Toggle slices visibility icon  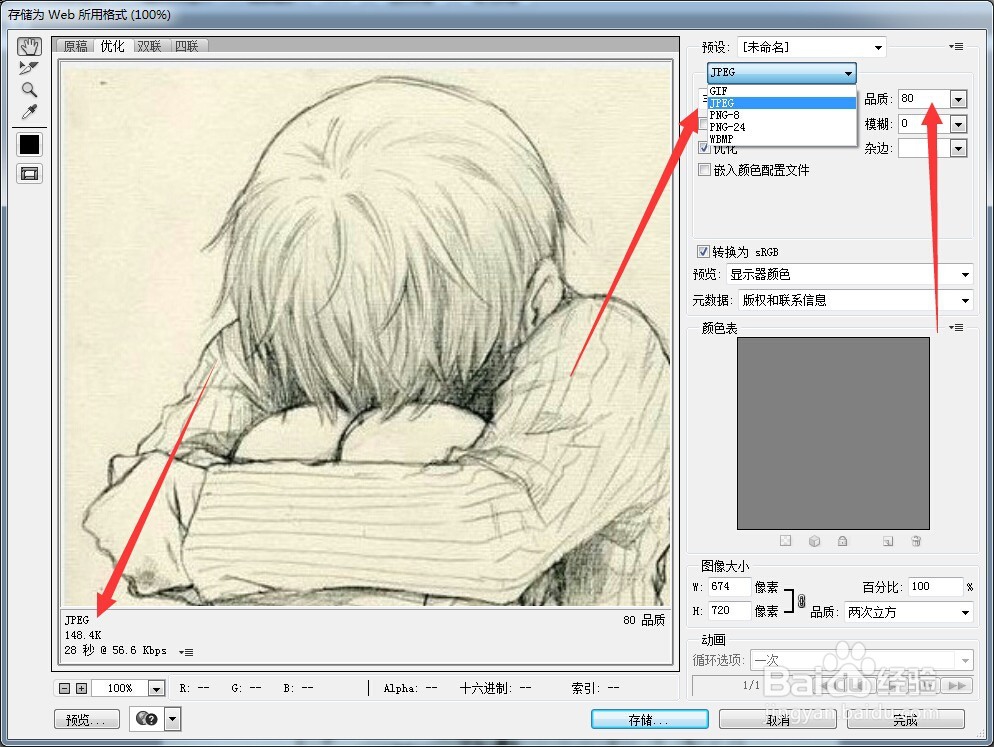coord(29,173)
